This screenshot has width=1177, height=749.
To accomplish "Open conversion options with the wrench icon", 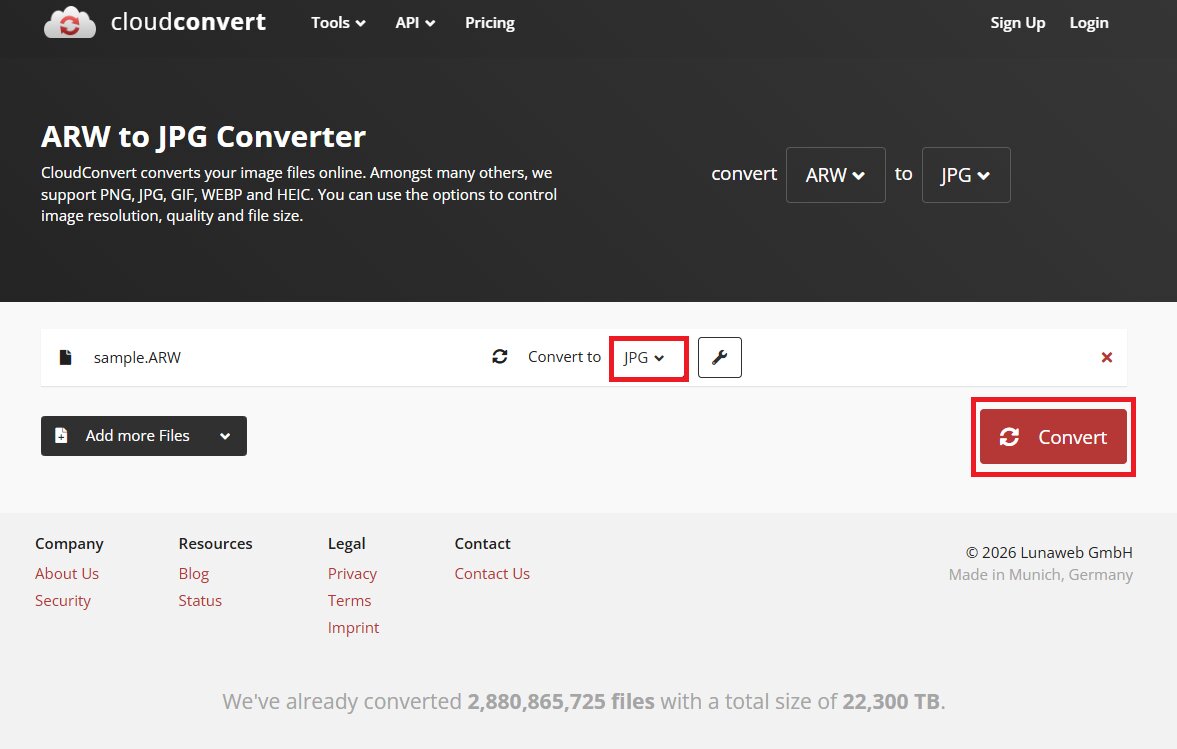I will click(719, 357).
